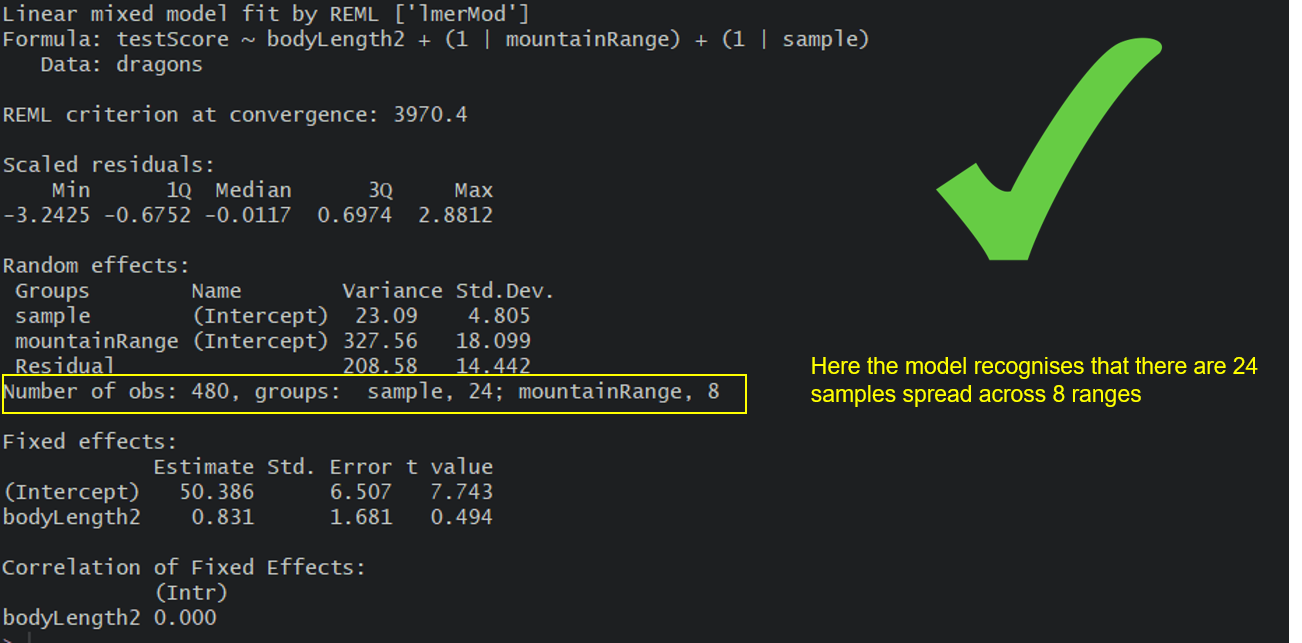
Task: Click the t value 7.743
Action: (x=461, y=492)
